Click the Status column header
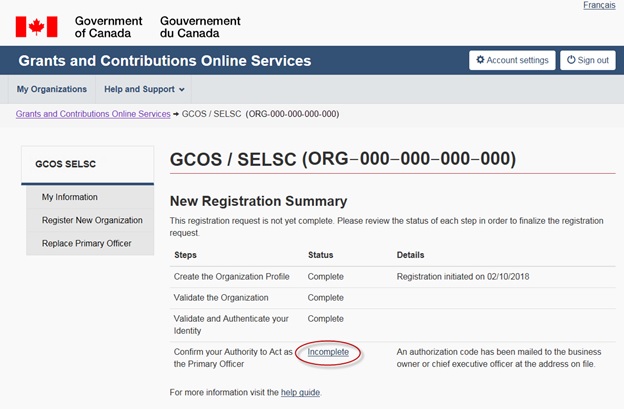624x409 pixels. [321, 255]
